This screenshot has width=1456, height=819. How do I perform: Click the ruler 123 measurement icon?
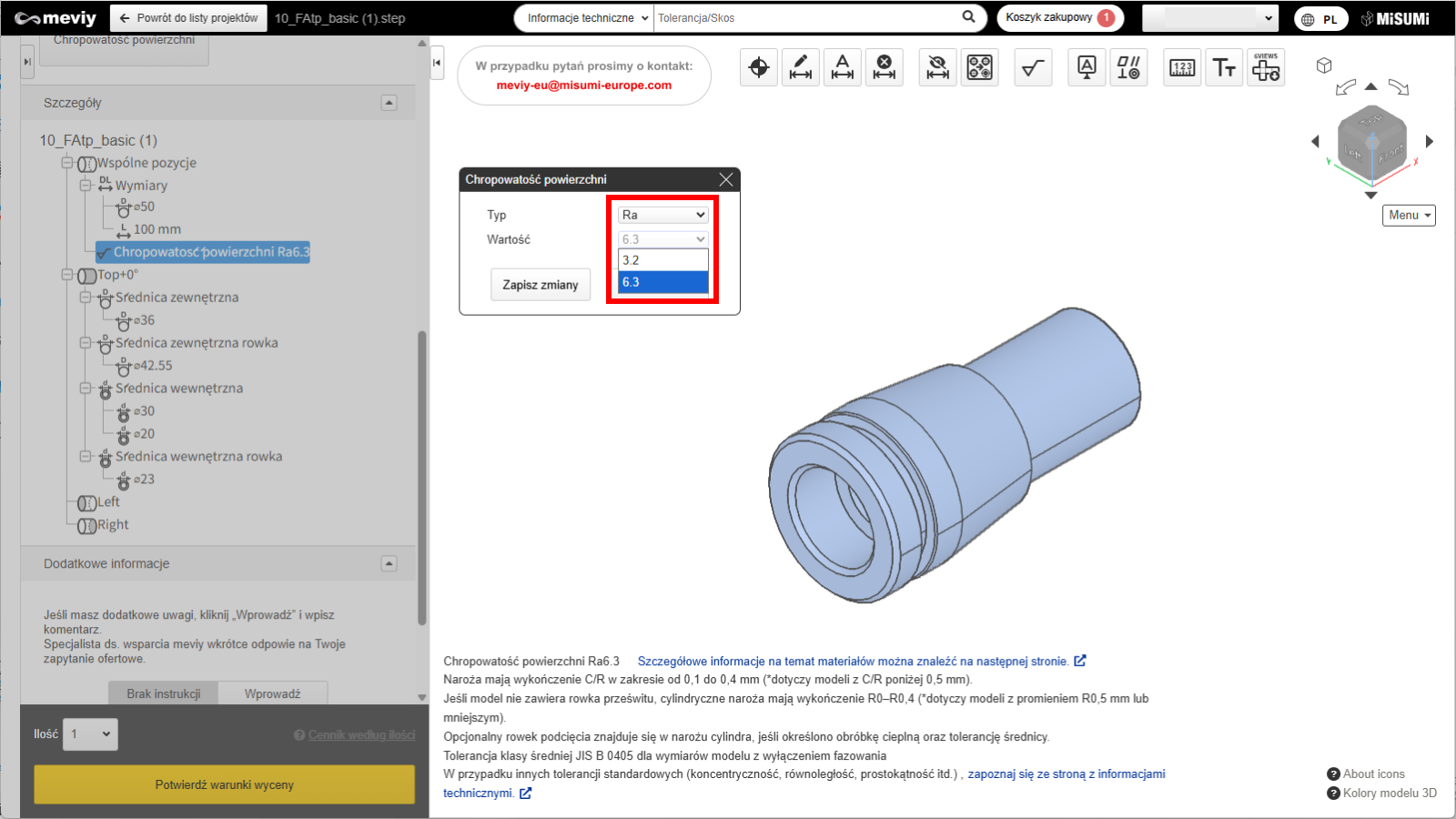click(1182, 67)
